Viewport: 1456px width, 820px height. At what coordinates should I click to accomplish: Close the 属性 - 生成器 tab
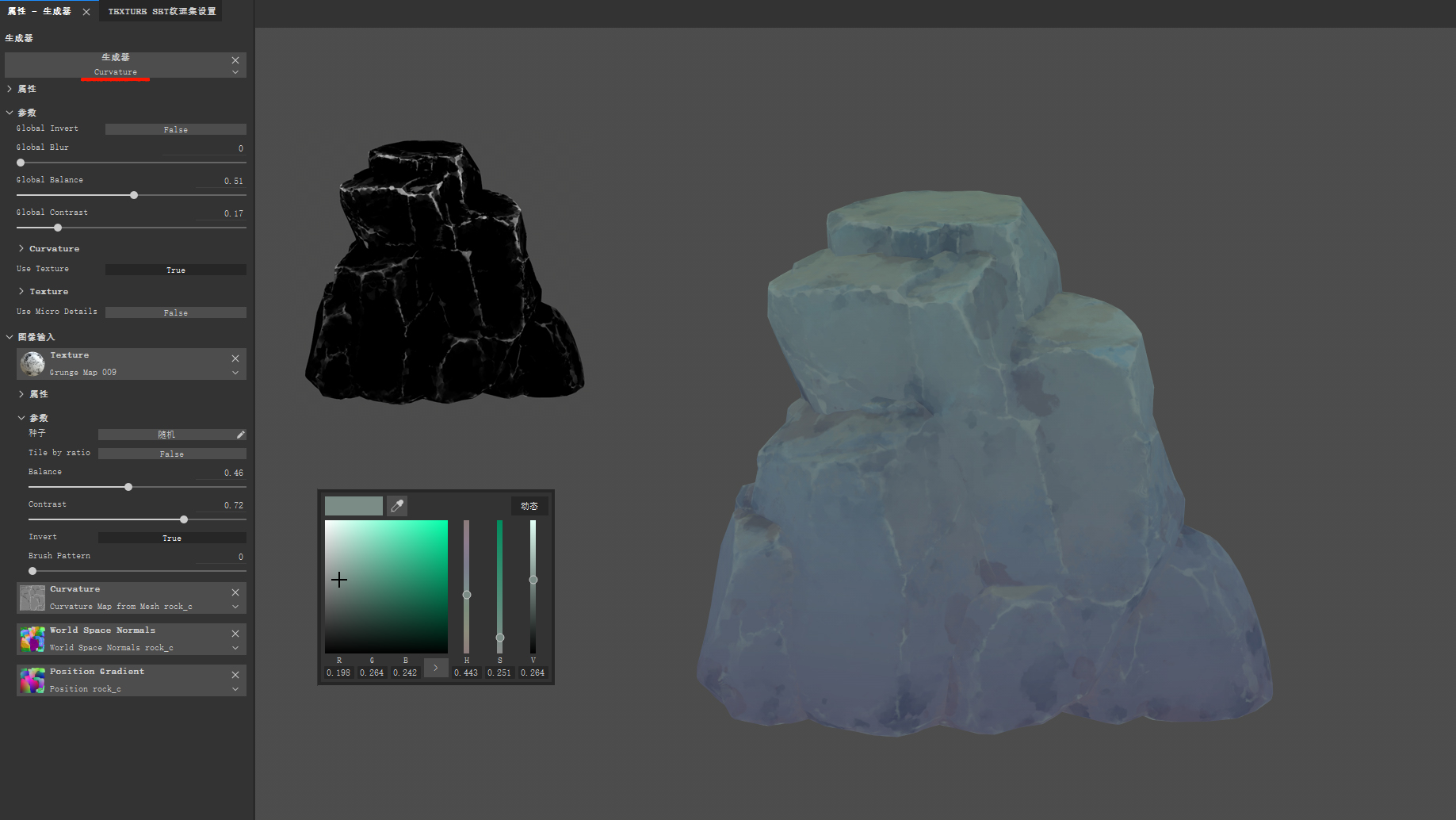coord(86,12)
